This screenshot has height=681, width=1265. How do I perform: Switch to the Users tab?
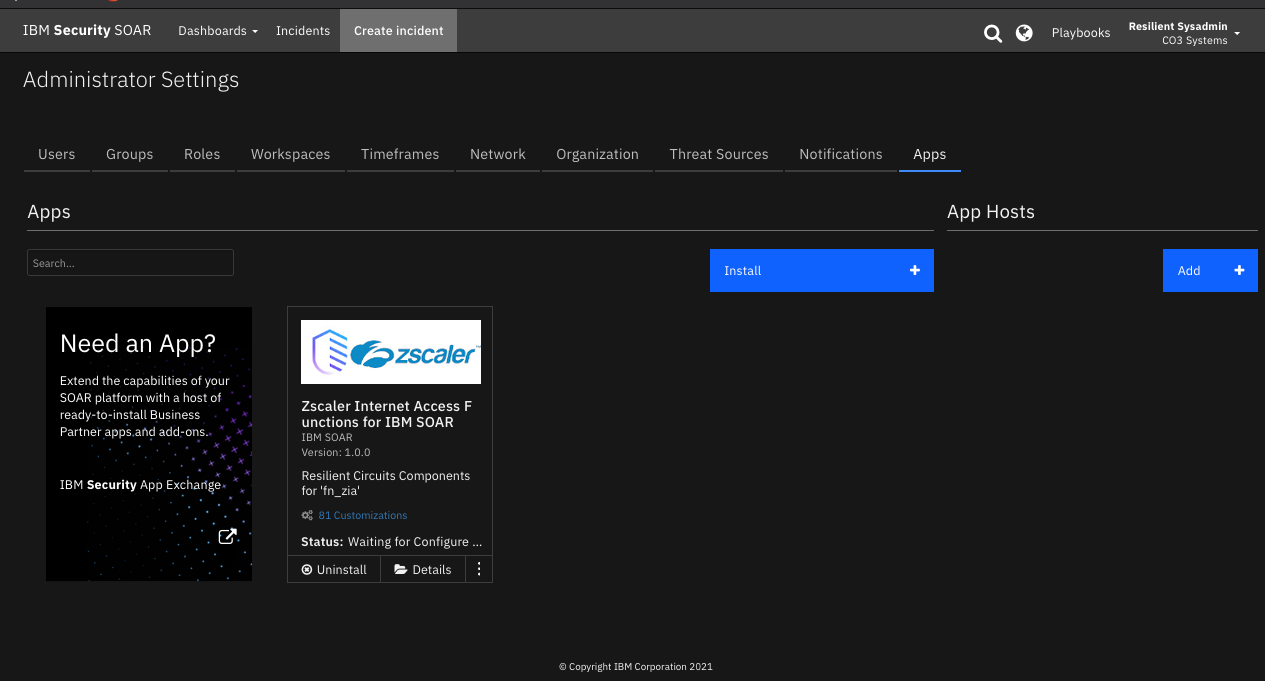pos(56,154)
